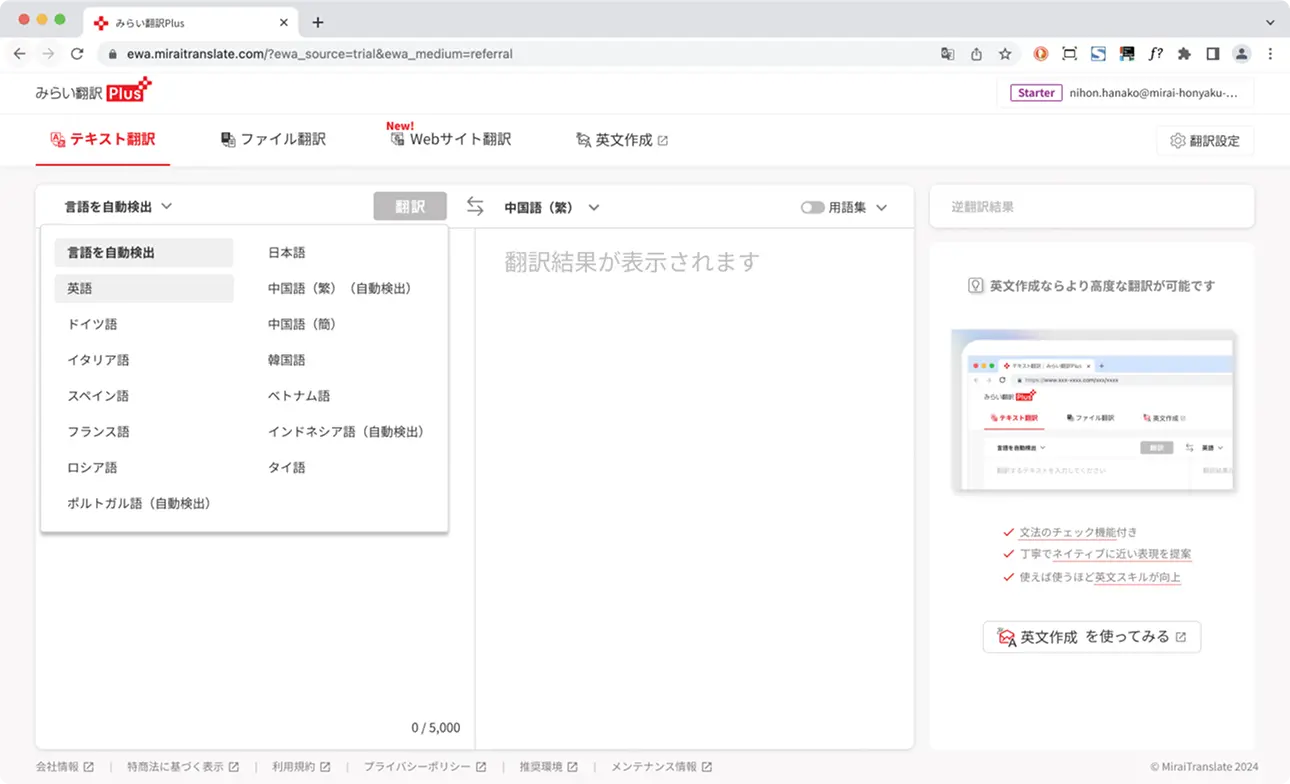Click the Google Translate icon in address bar

947,54
